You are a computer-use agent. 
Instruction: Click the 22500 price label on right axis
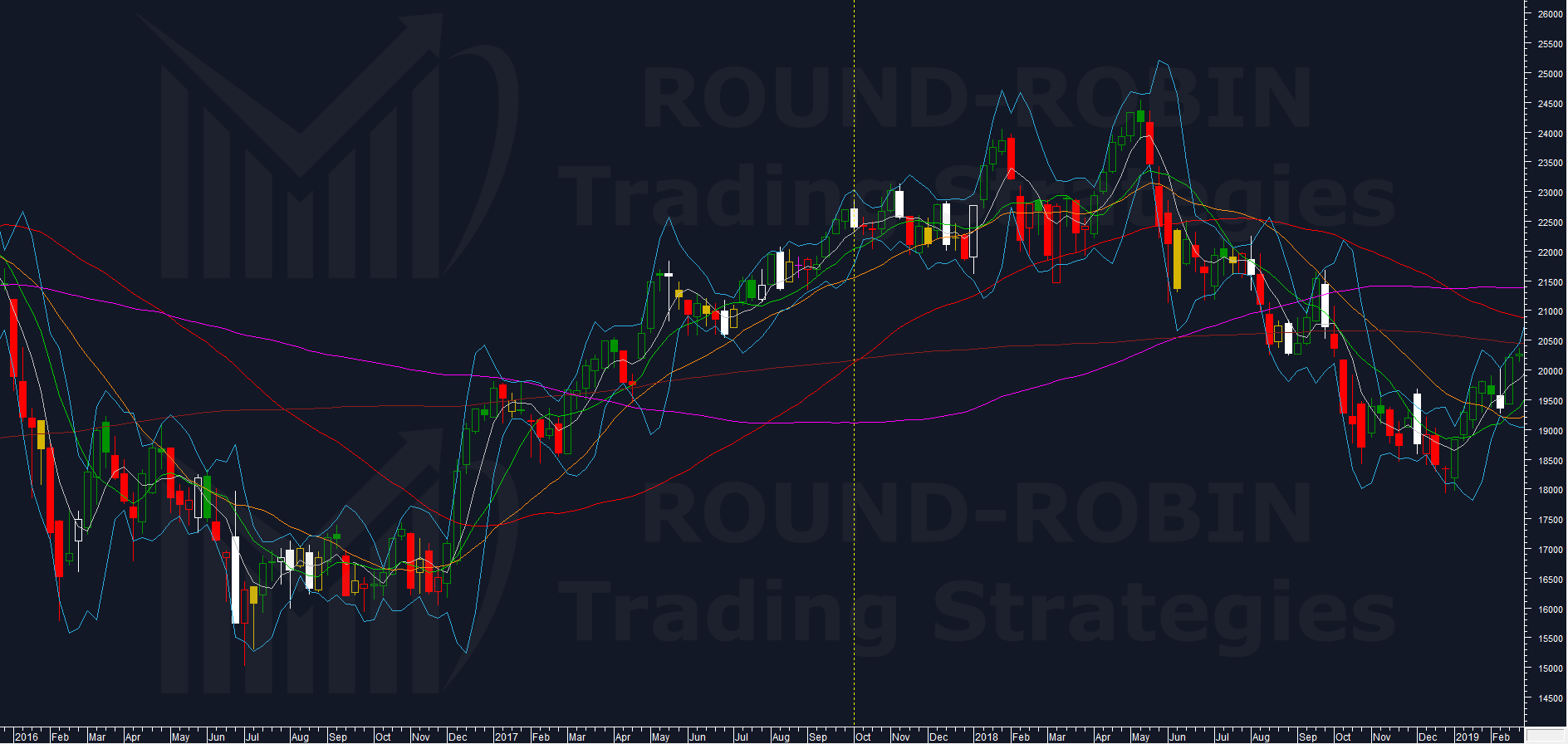(x=1550, y=223)
